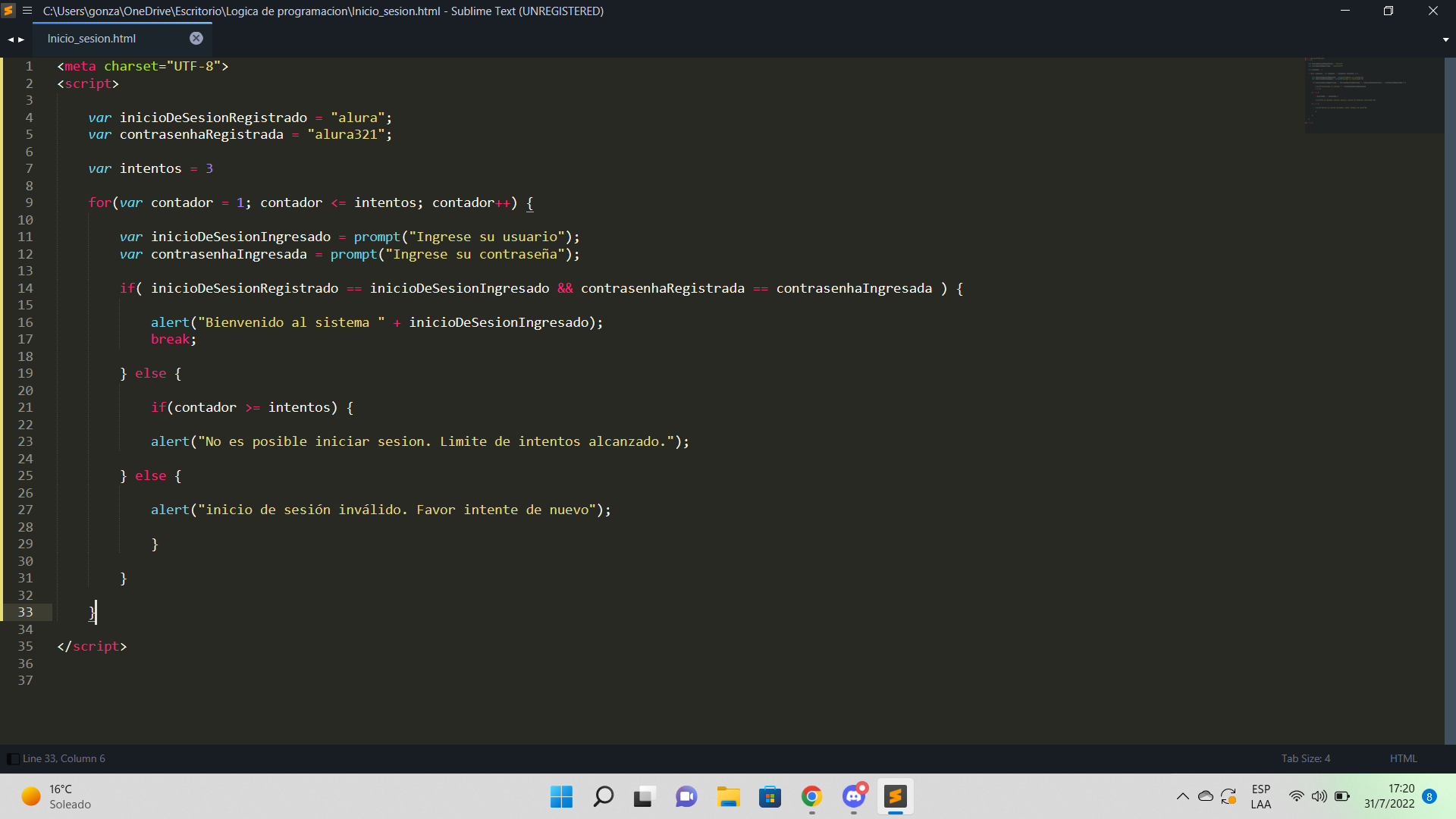Switch ESP LAA keyboard language
The image size is (1456, 819).
pyautogui.click(x=1260, y=796)
